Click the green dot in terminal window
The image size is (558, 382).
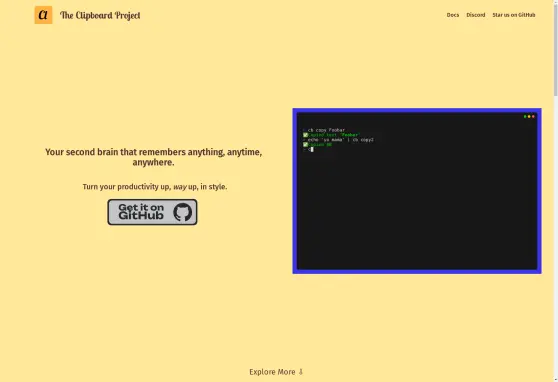click(x=525, y=117)
